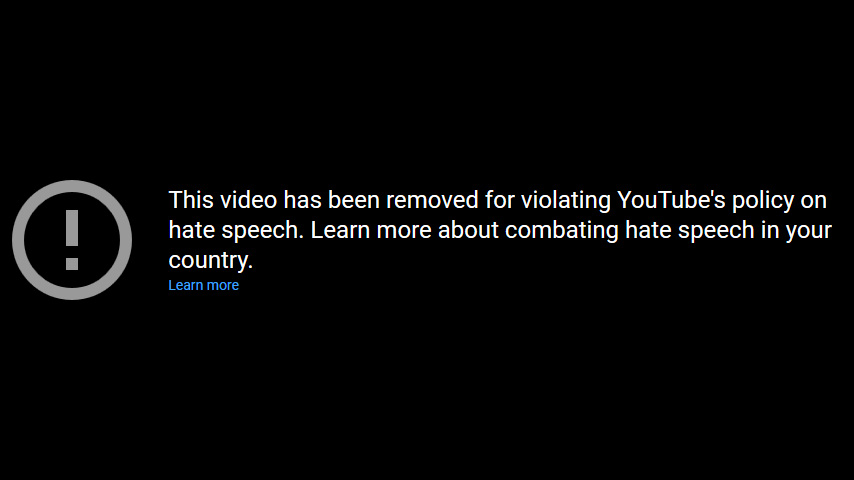This screenshot has height=480, width=854.
Task: Click the outer ring of the warning icon
Action: (x=17, y=240)
